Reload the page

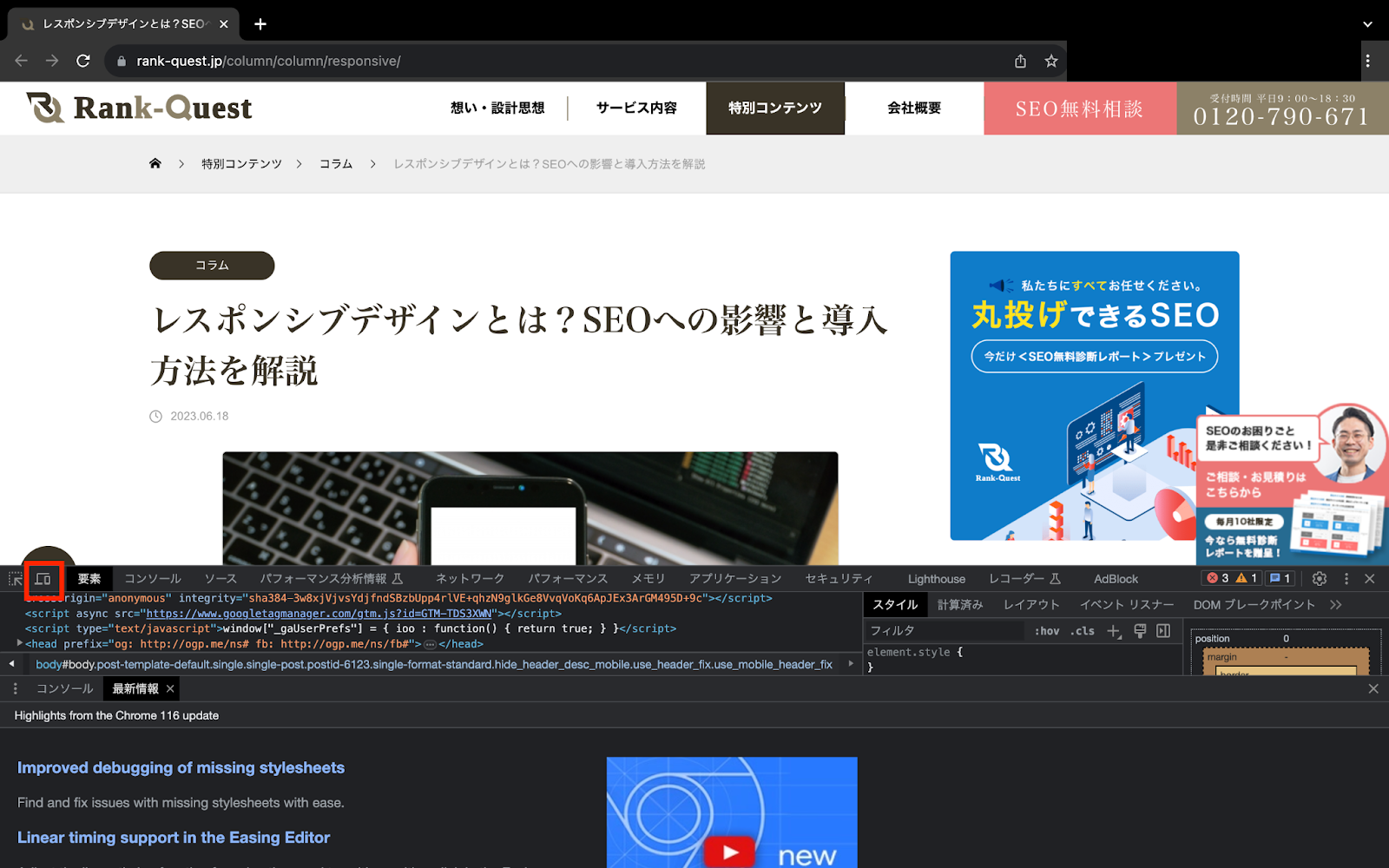83,61
